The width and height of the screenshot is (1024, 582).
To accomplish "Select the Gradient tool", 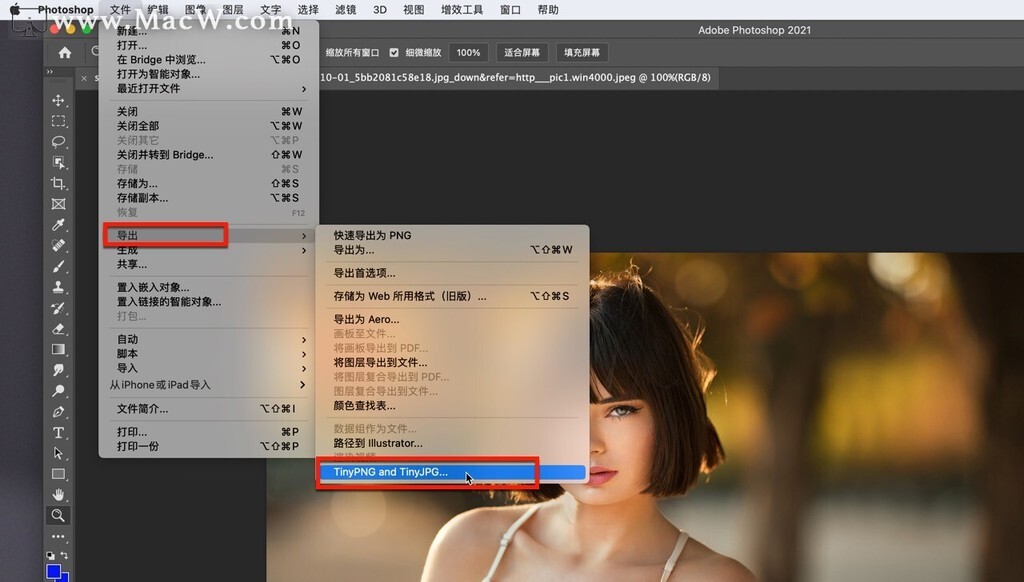I will click(x=58, y=349).
